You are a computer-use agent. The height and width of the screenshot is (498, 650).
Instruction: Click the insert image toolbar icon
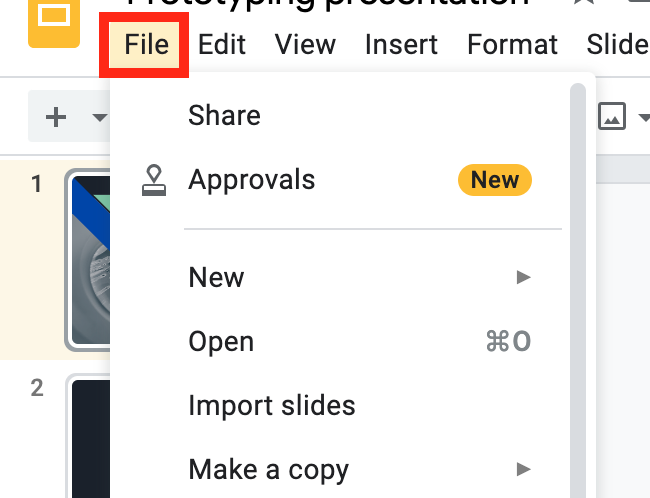(x=611, y=117)
